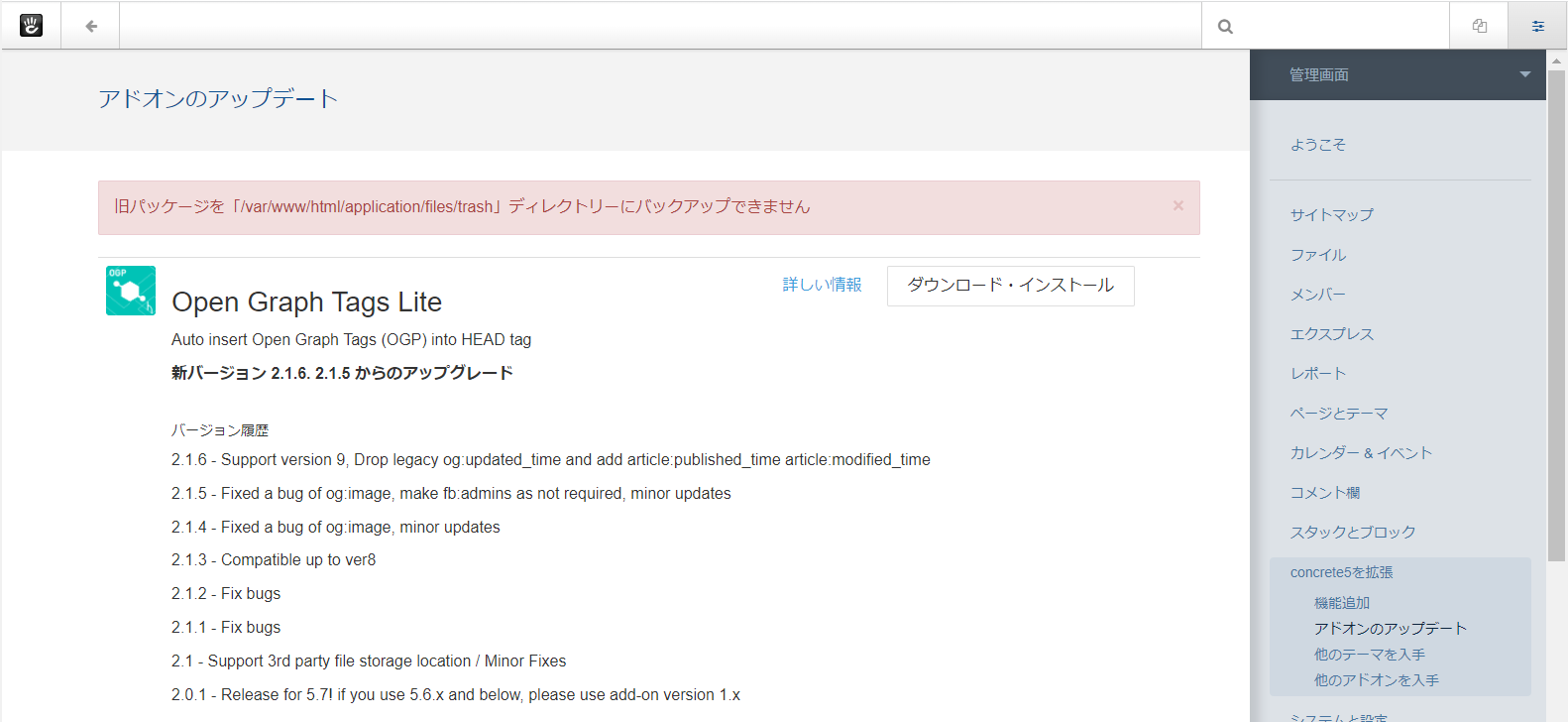Dismiss the red backup error alert
Screen dimensions: 1568x722
point(1178,205)
